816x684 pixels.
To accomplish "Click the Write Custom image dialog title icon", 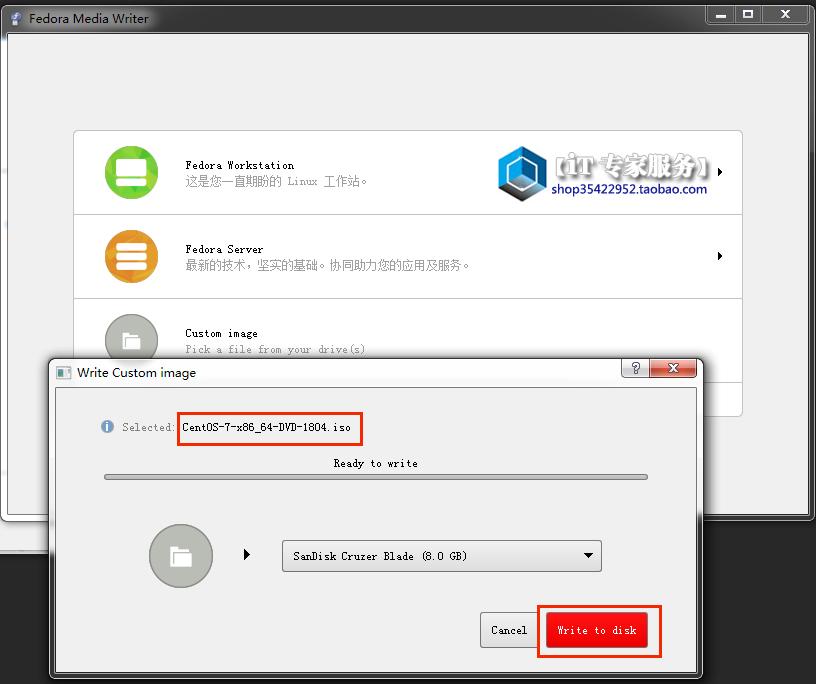I will click(63, 373).
